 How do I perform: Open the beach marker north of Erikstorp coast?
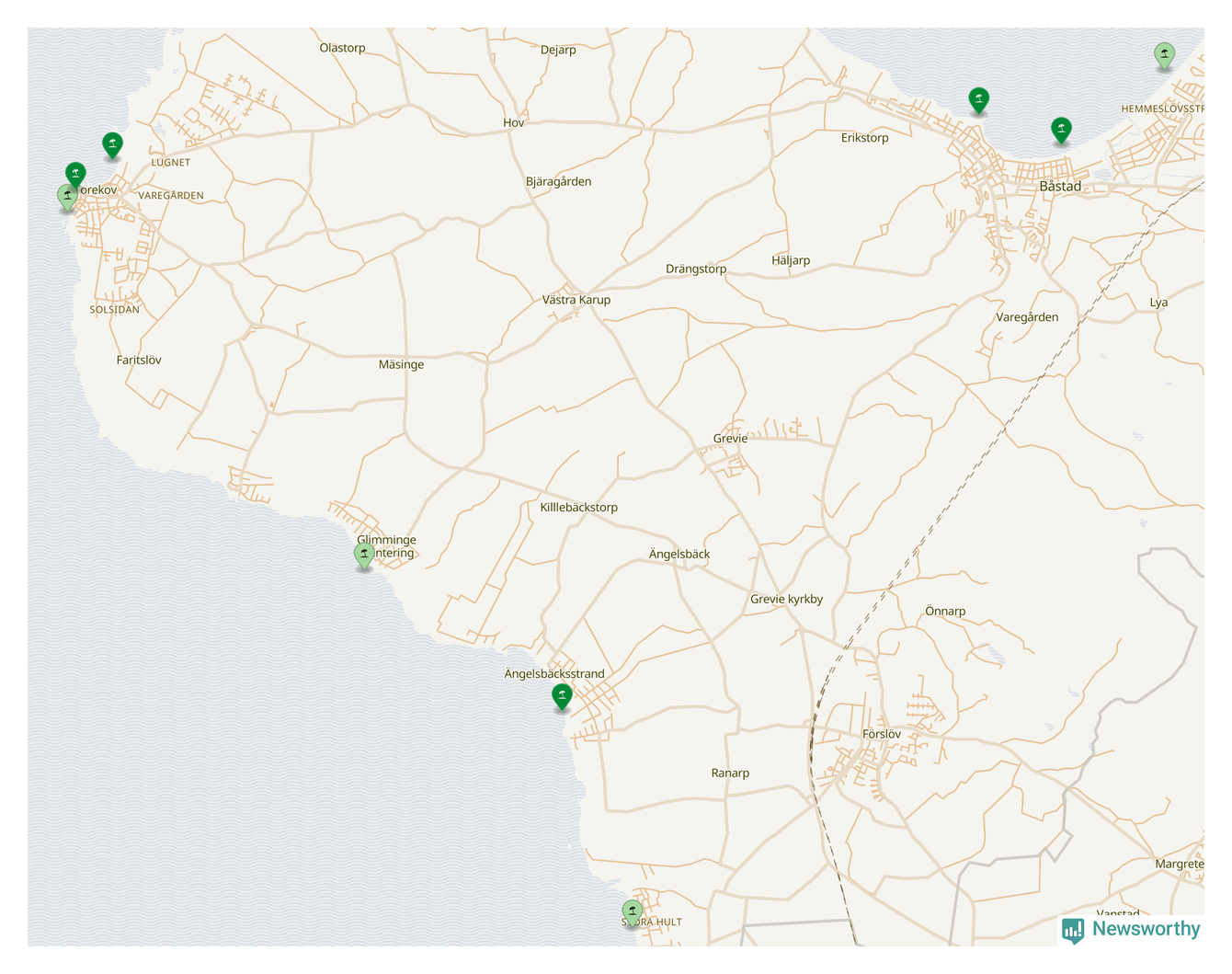[979, 100]
